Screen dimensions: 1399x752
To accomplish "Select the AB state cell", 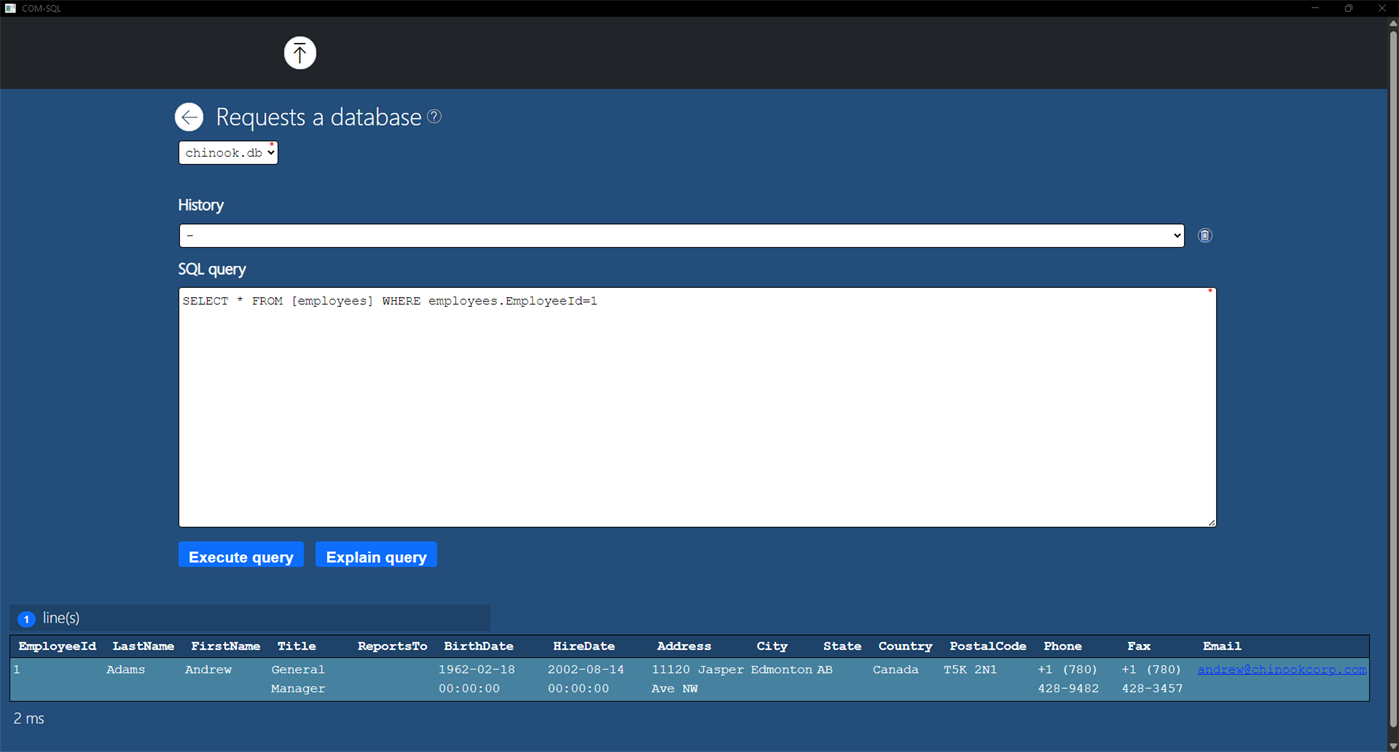I will 825,669.
